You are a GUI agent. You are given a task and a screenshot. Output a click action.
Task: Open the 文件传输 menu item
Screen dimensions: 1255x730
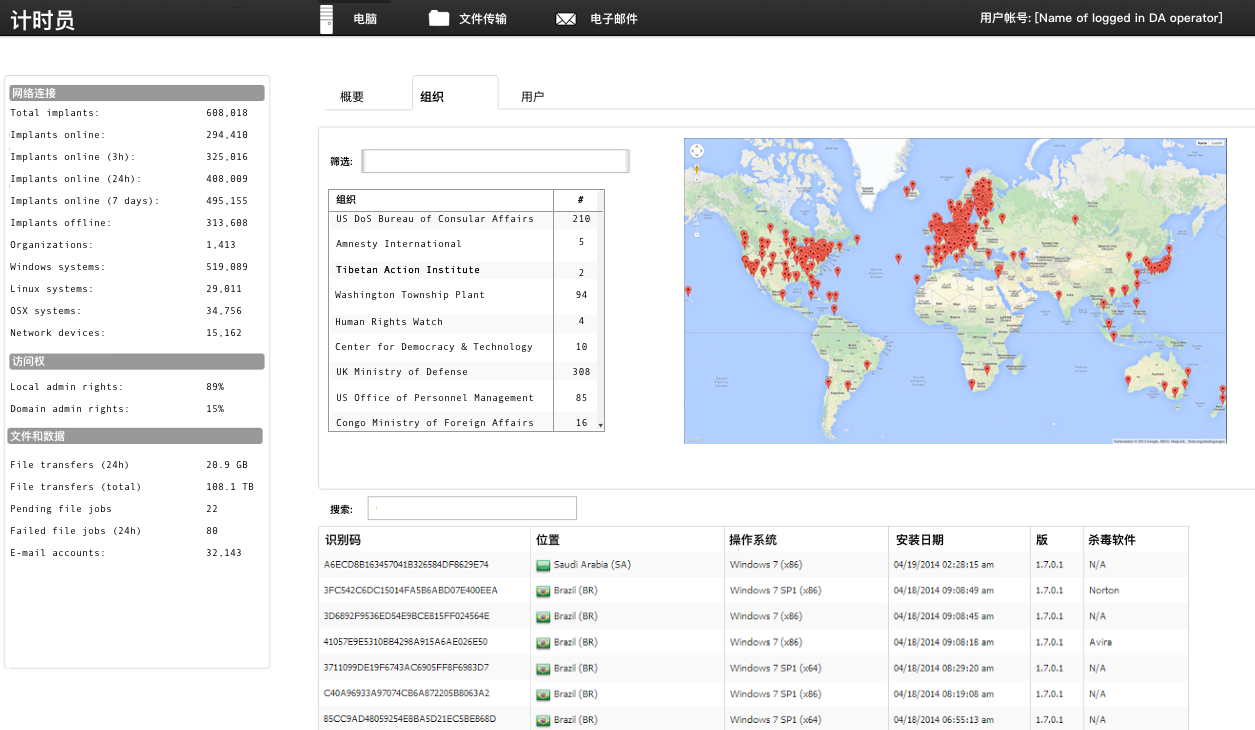[483, 19]
